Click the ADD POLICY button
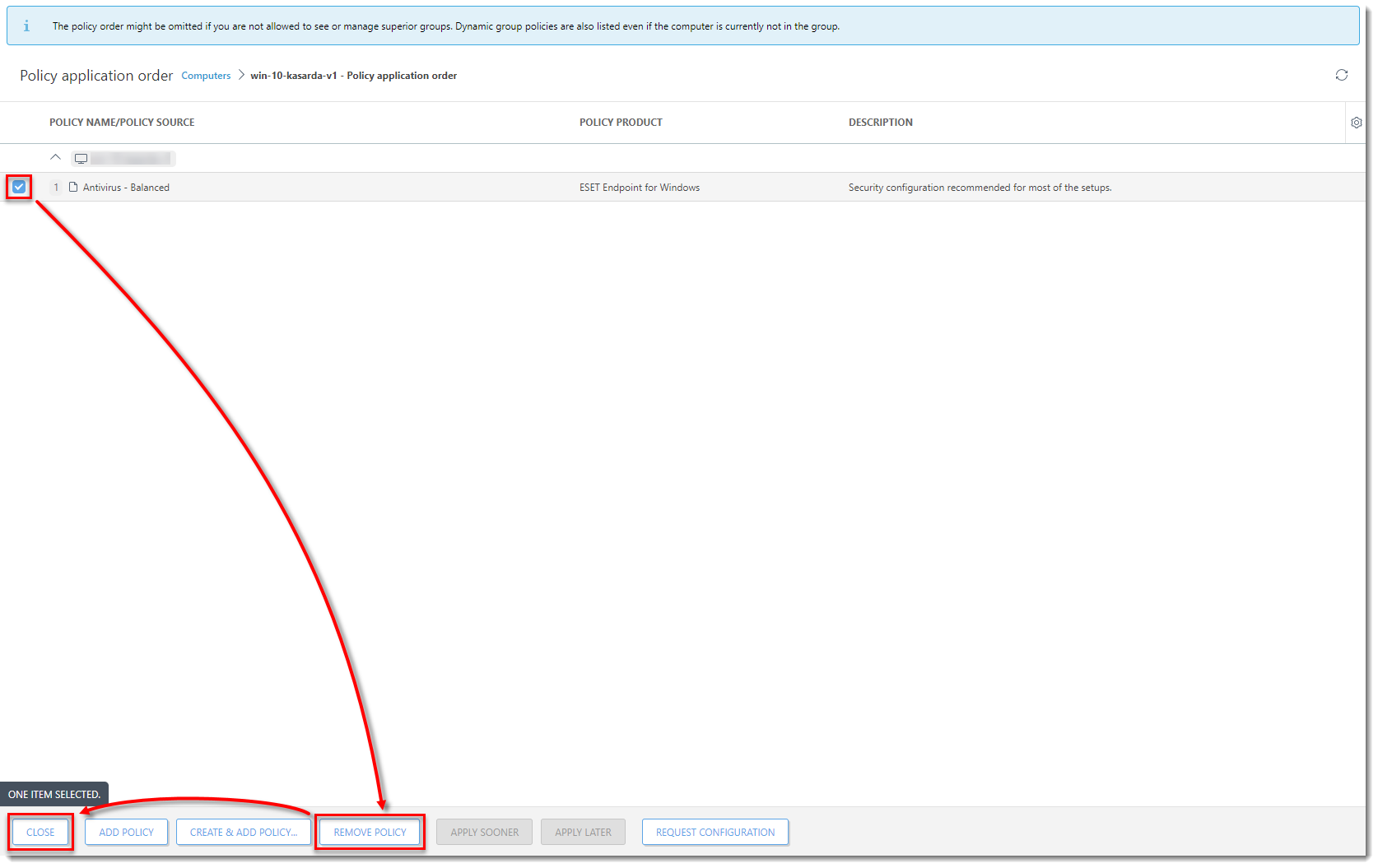The width and height of the screenshot is (1378, 868). click(125, 832)
